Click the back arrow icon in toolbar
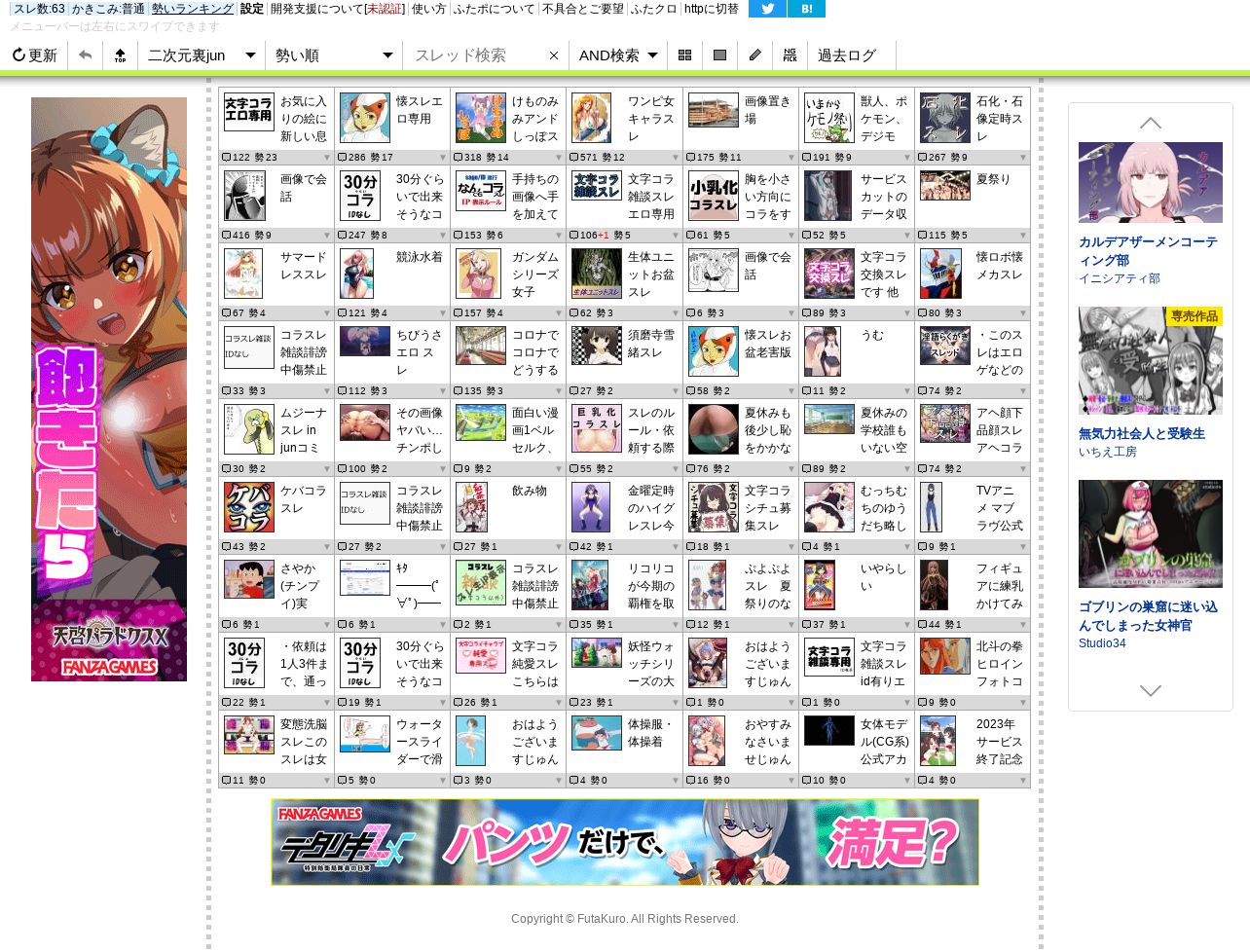Image resolution: width=1250 pixels, height=952 pixels. tap(86, 55)
